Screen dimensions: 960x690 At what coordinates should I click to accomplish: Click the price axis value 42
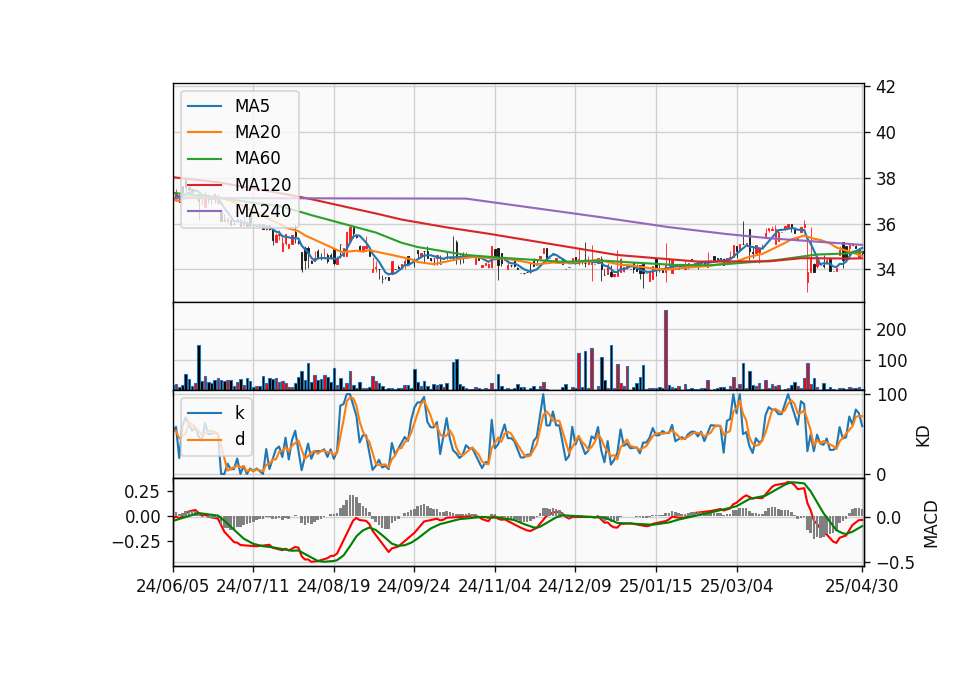(x=886, y=87)
